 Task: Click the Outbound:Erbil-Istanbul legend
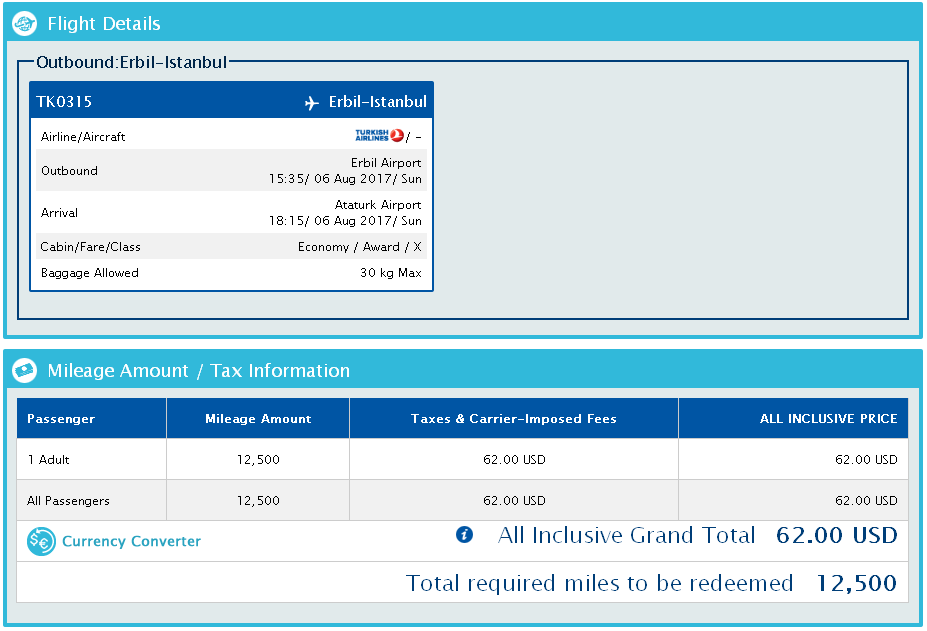pyautogui.click(x=131, y=62)
